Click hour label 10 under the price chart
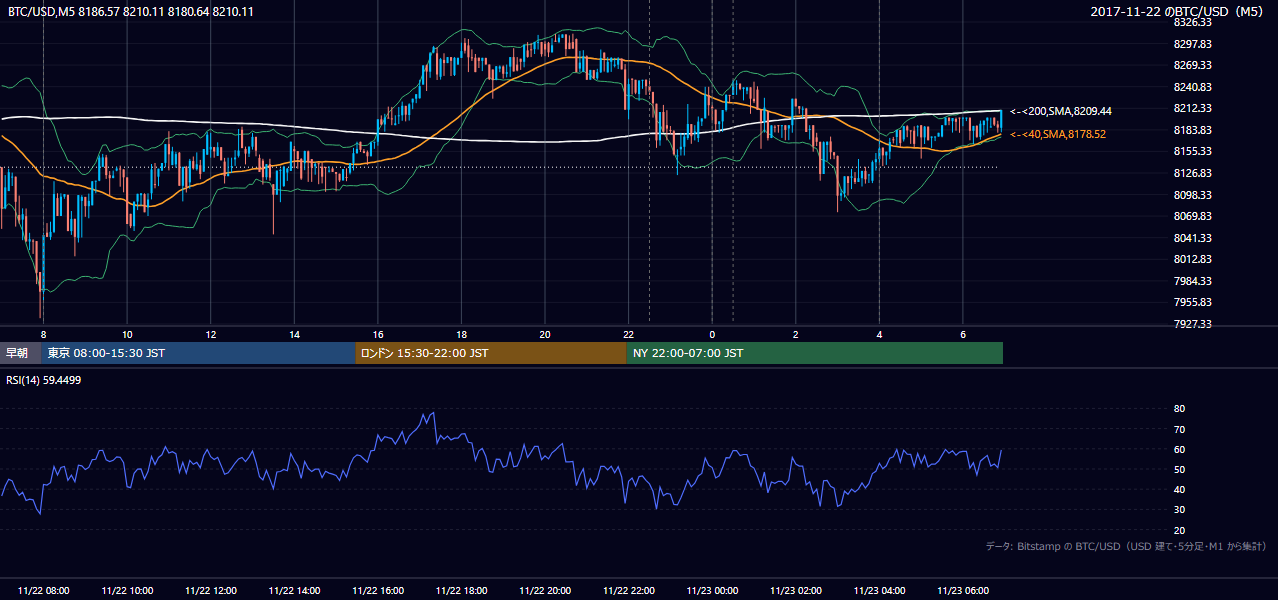Screen dimensions: 1278x600 tap(127, 334)
